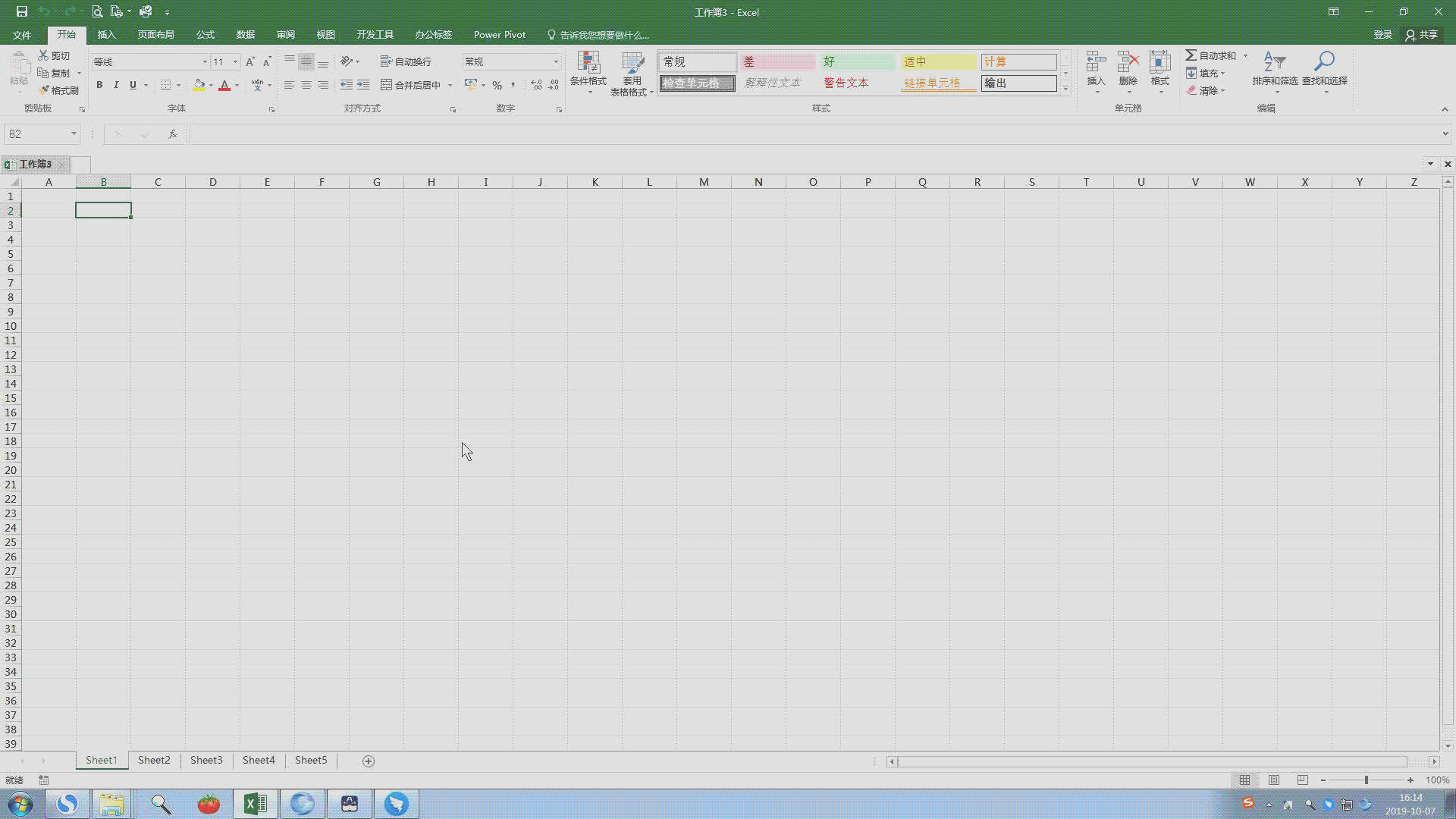Toggle wrap text (自动换行)
Image resolution: width=1456 pixels, height=819 pixels.
[406, 61]
